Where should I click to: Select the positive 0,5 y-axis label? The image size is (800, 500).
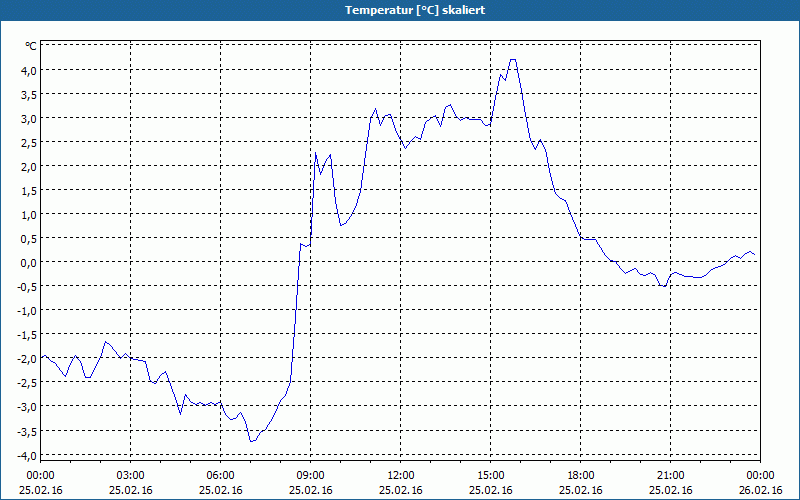[x=28, y=238]
